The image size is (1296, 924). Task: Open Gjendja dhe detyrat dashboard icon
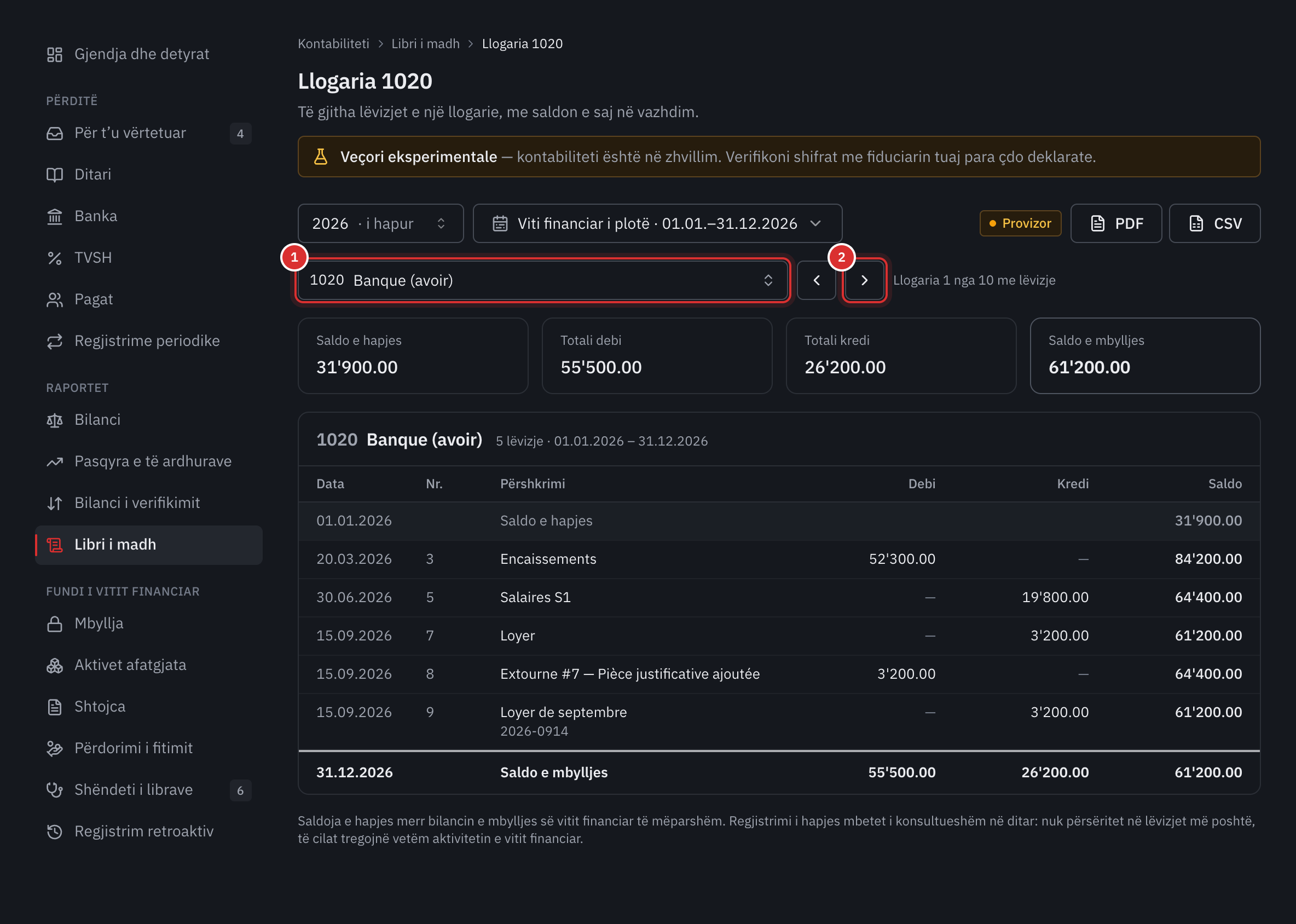coord(55,55)
